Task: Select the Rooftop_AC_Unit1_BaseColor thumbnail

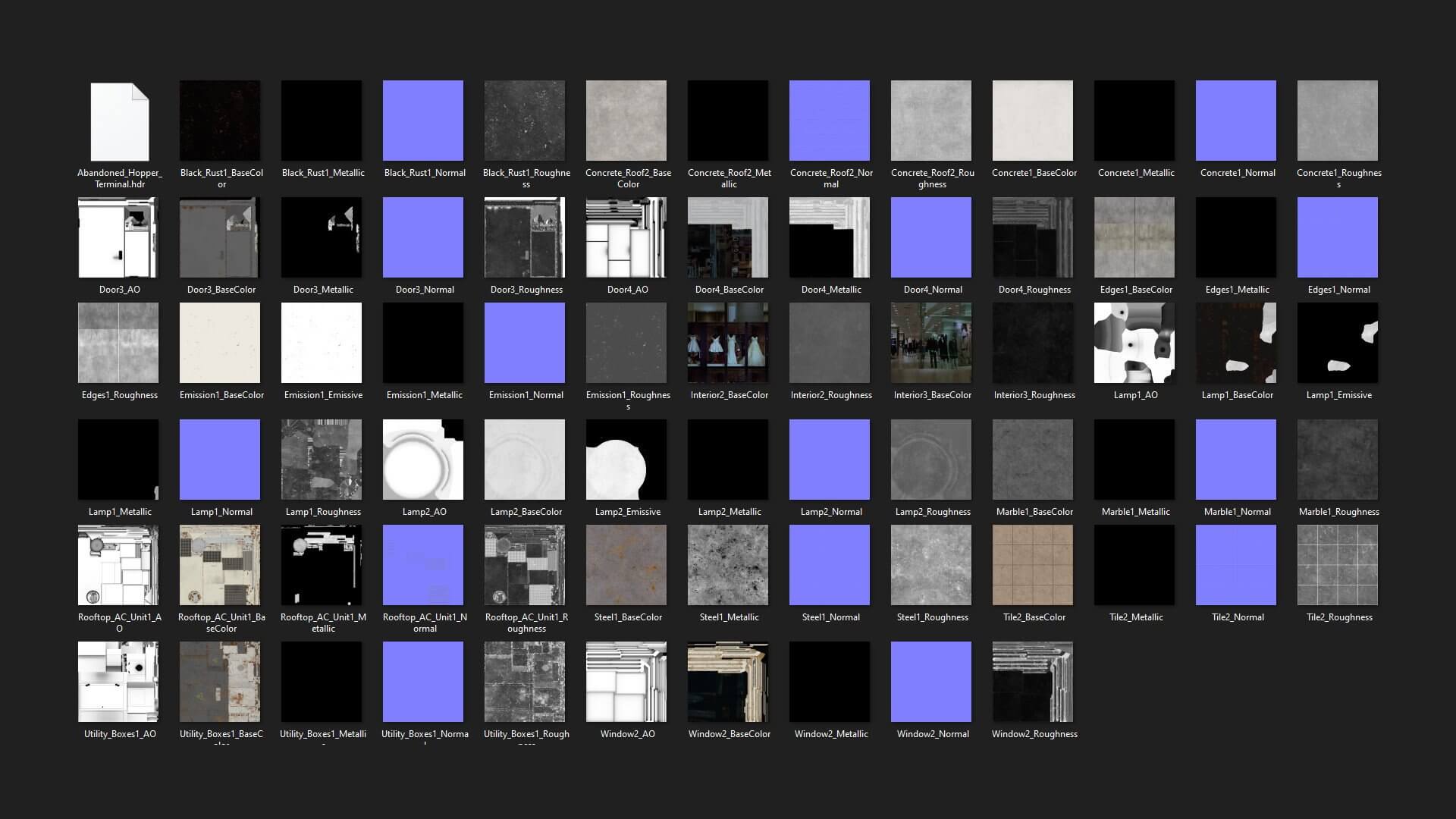Action: click(220, 565)
